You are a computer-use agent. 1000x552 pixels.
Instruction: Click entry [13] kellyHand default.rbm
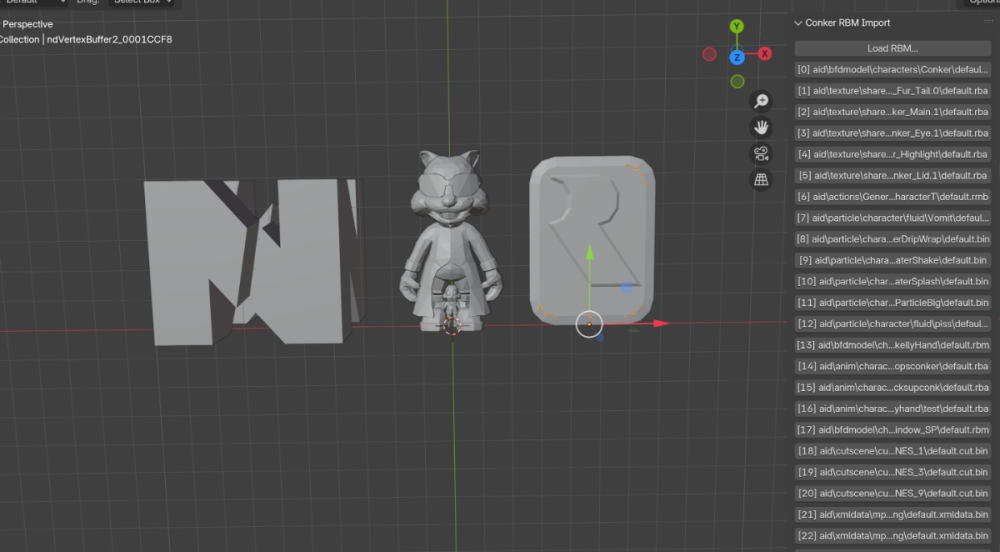[892, 345]
